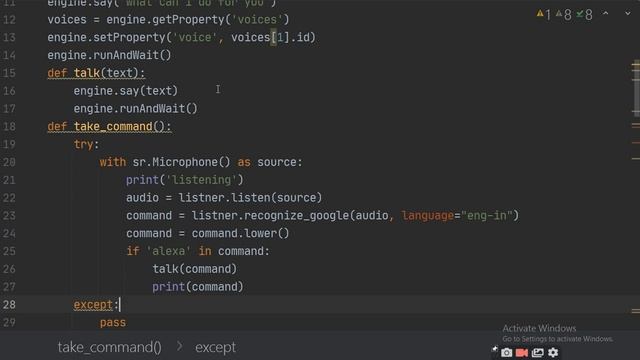Viewport: 640px width, 360px height.
Task: Click 'engine.setProperty' on line 13
Action: [x=106, y=38]
